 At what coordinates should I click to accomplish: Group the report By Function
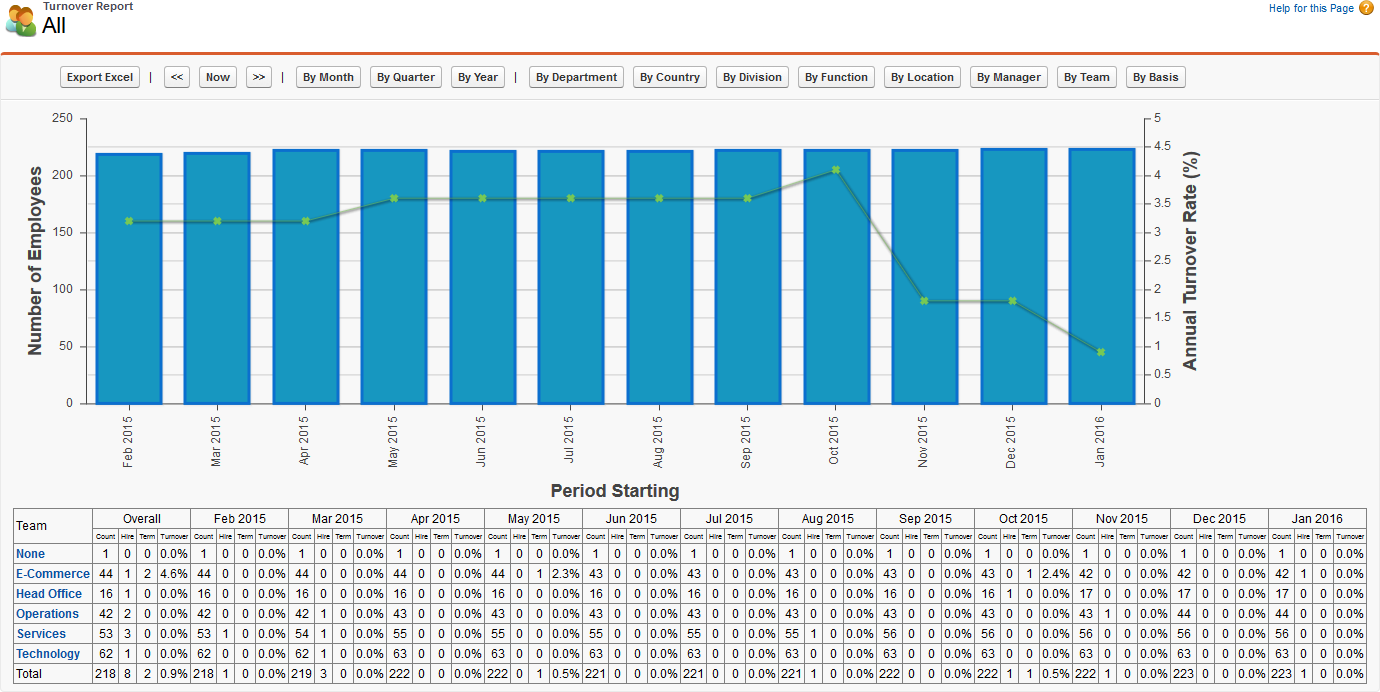(x=837, y=77)
